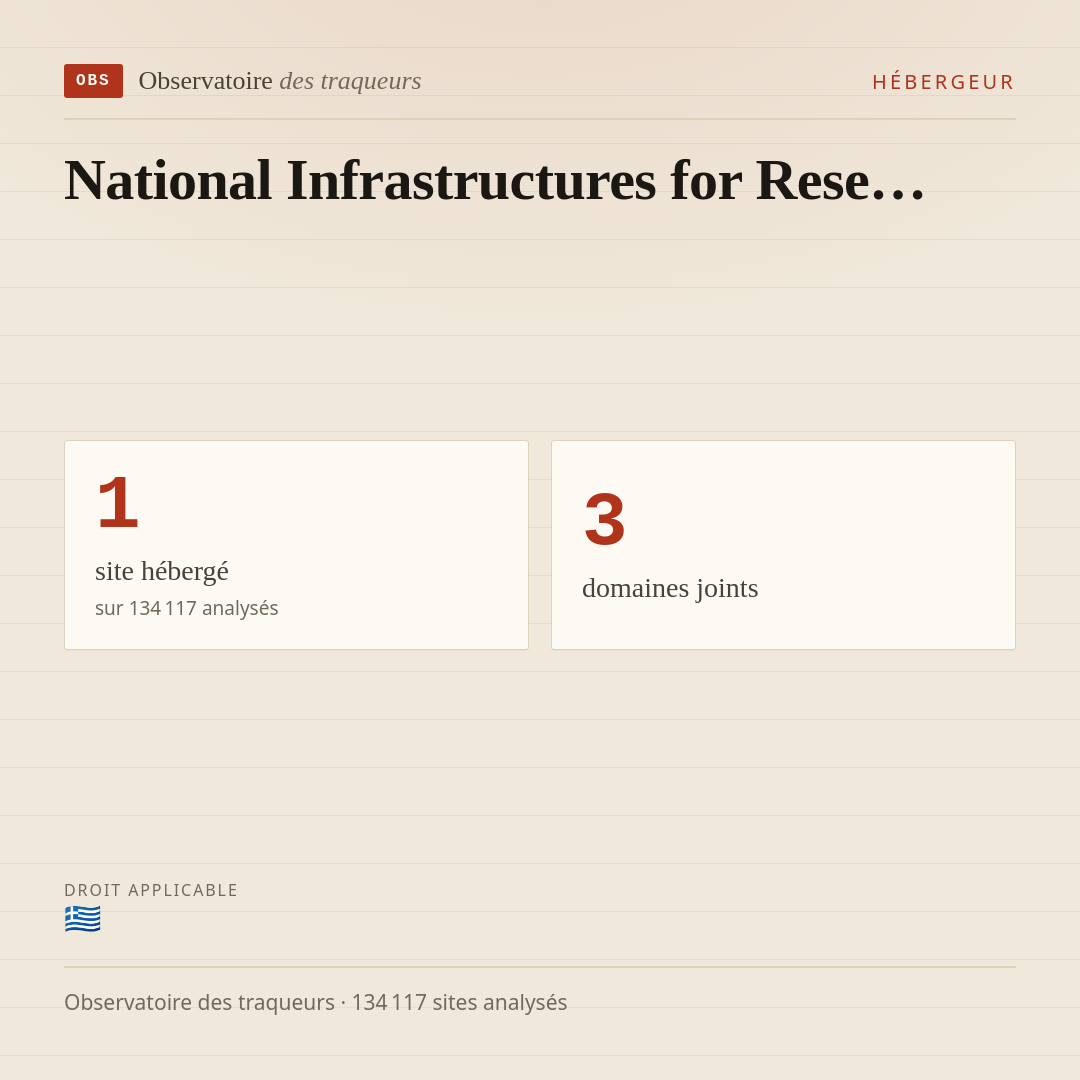Viewport: 1080px width, 1080px height.
Task: Click the National Infrastructures for Rese… heading
Action: [495, 180]
